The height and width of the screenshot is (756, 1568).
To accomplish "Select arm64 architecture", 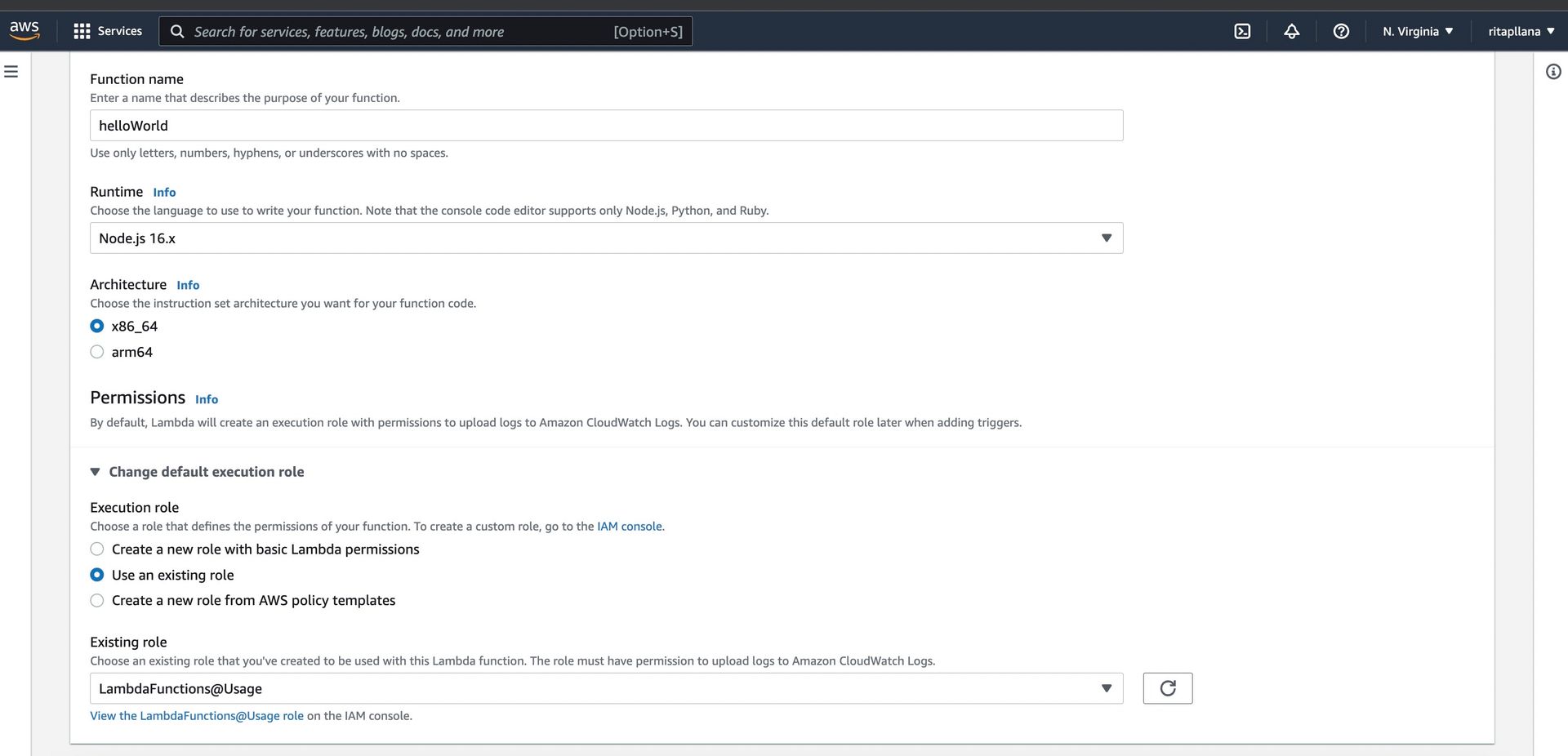I will coord(97,352).
